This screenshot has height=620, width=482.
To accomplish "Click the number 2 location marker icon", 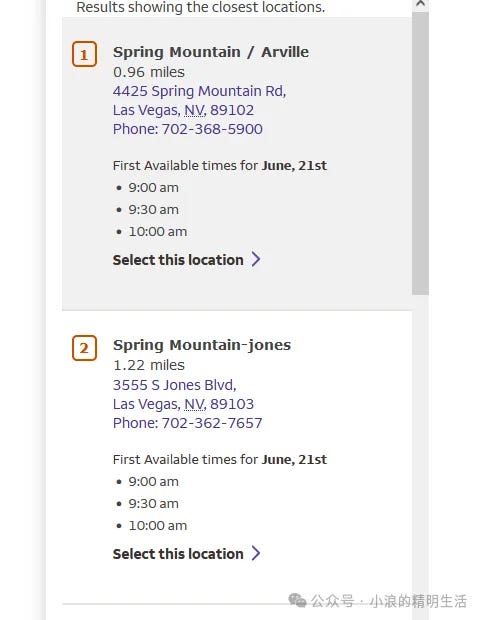I will (x=84, y=348).
